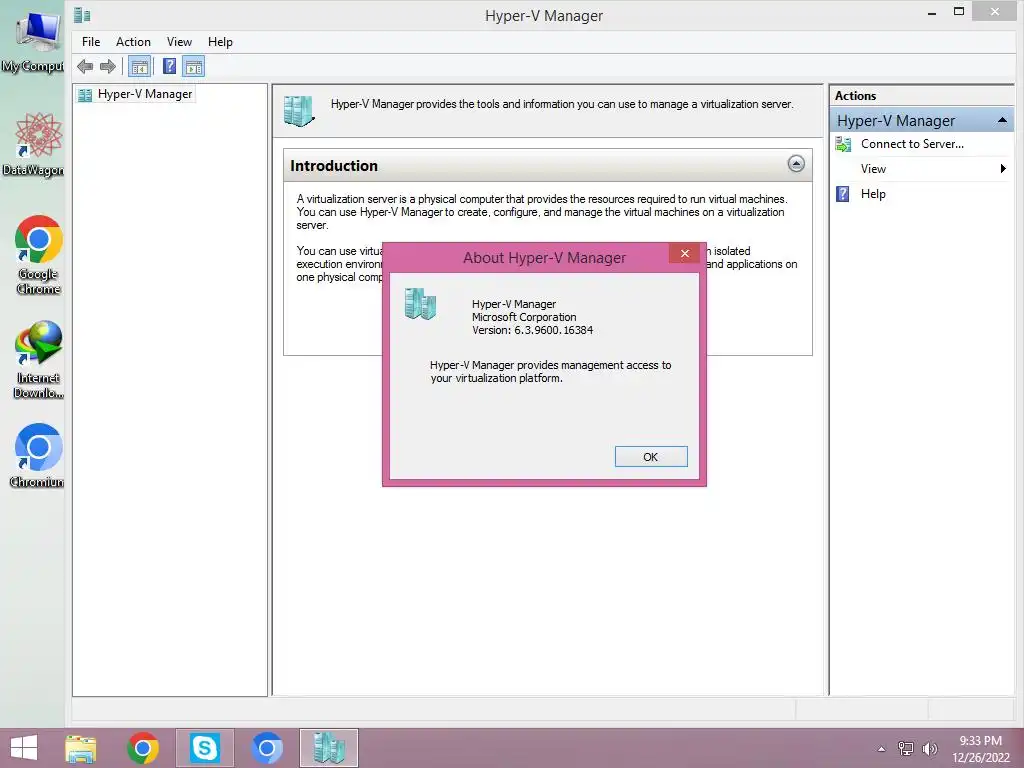Show hidden system tray icons
Viewport: 1024px width, 768px height.
(882, 749)
